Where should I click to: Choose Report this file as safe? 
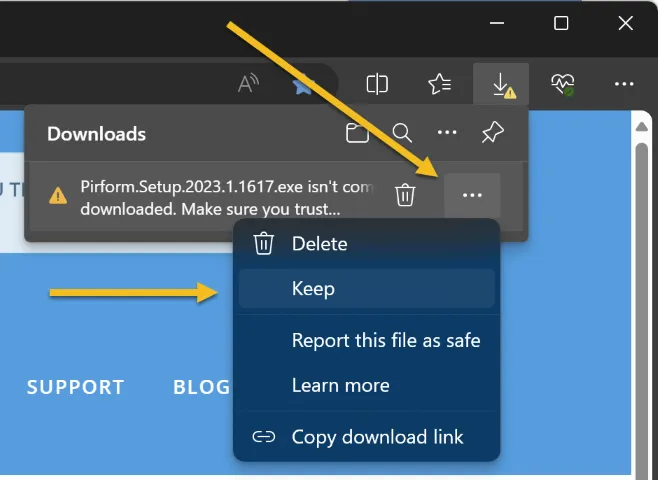[366, 340]
